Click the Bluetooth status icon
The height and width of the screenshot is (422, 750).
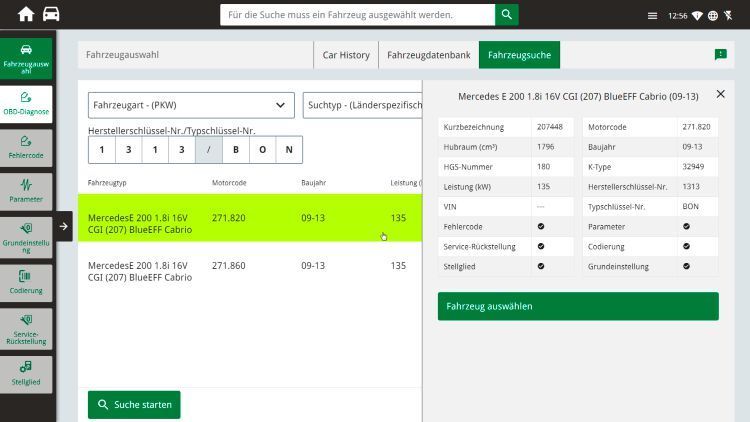tap(728, 16)
